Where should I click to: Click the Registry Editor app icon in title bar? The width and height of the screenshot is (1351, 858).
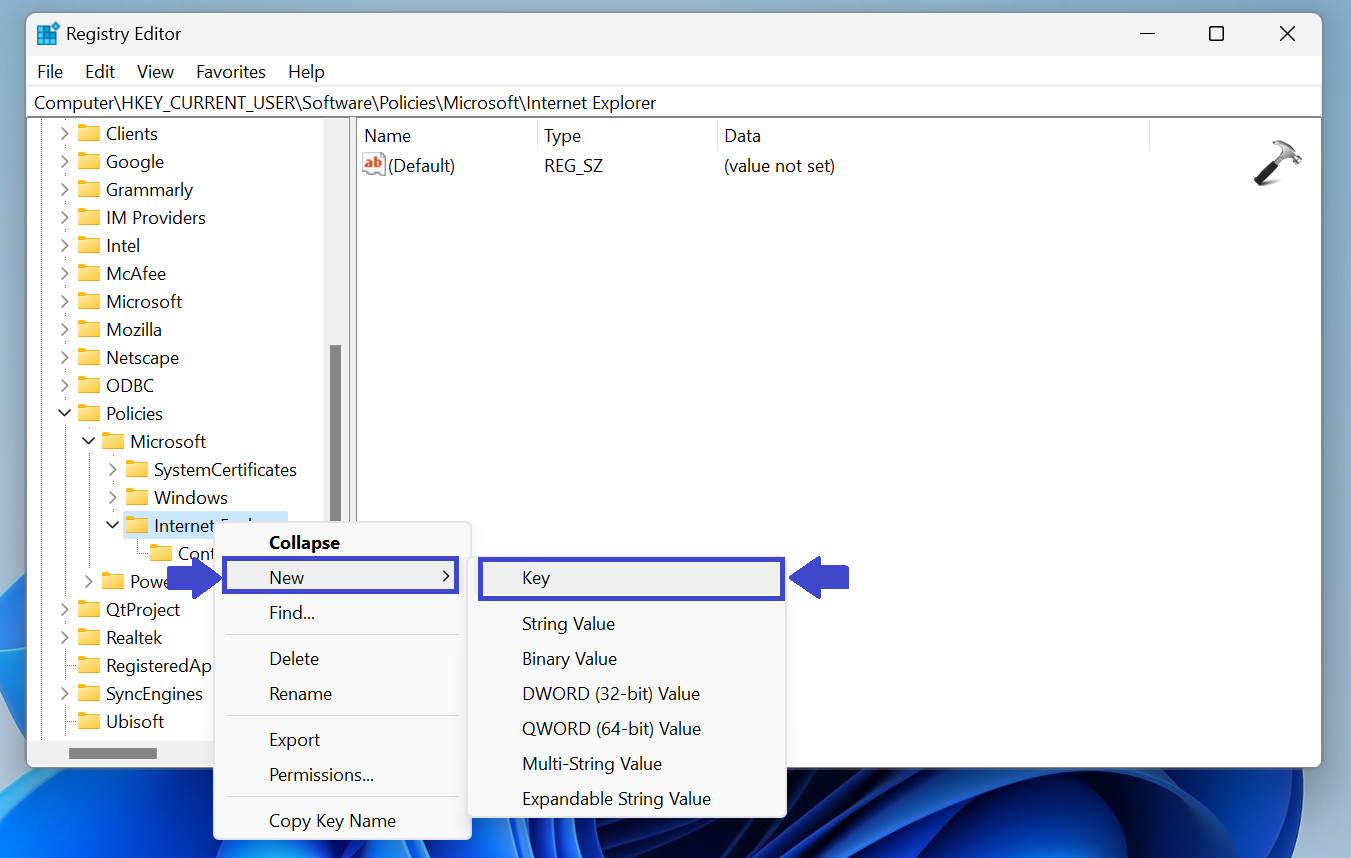coord(47,34)
